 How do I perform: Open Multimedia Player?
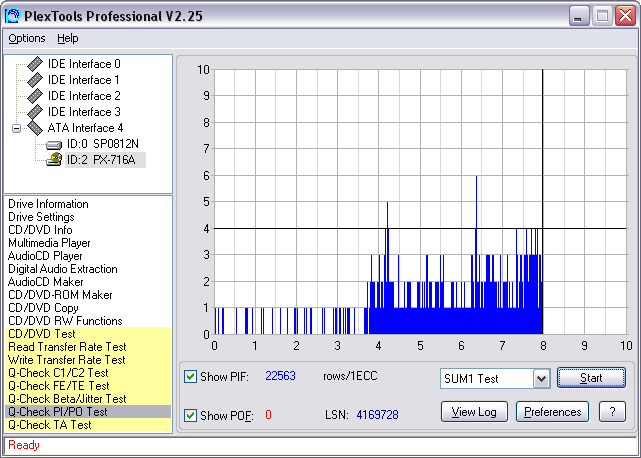[49, 243]
